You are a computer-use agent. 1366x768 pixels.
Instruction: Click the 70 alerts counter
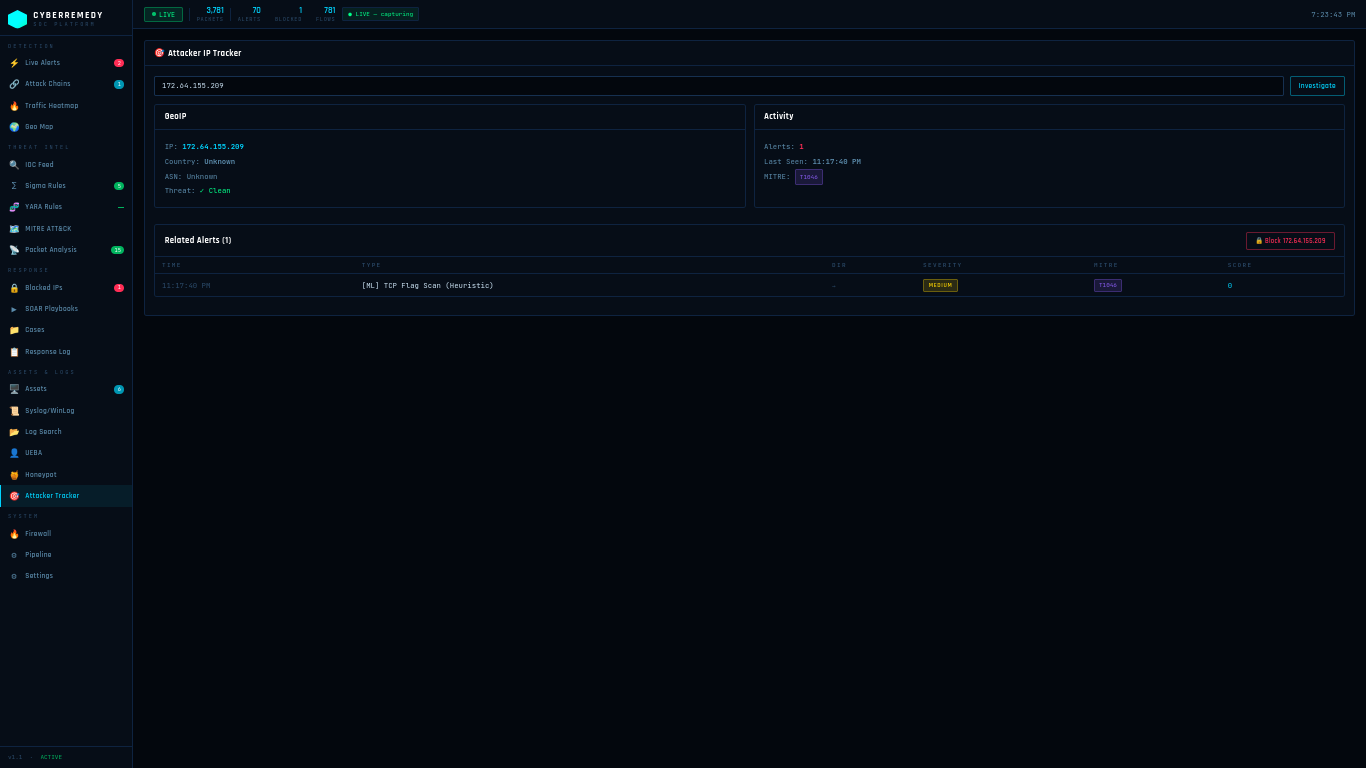coord(250,14)
